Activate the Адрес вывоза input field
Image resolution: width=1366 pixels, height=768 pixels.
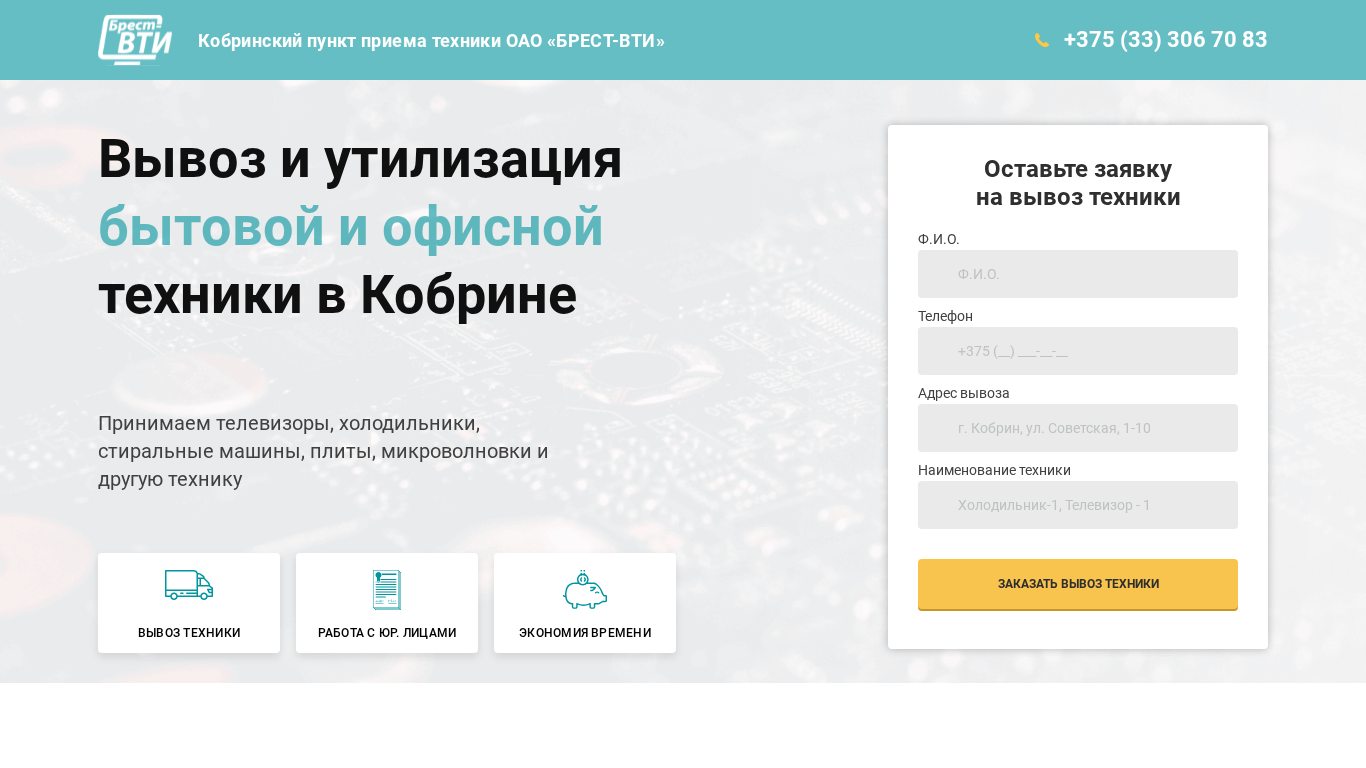pyautogui.click(x=1078, y=428)
